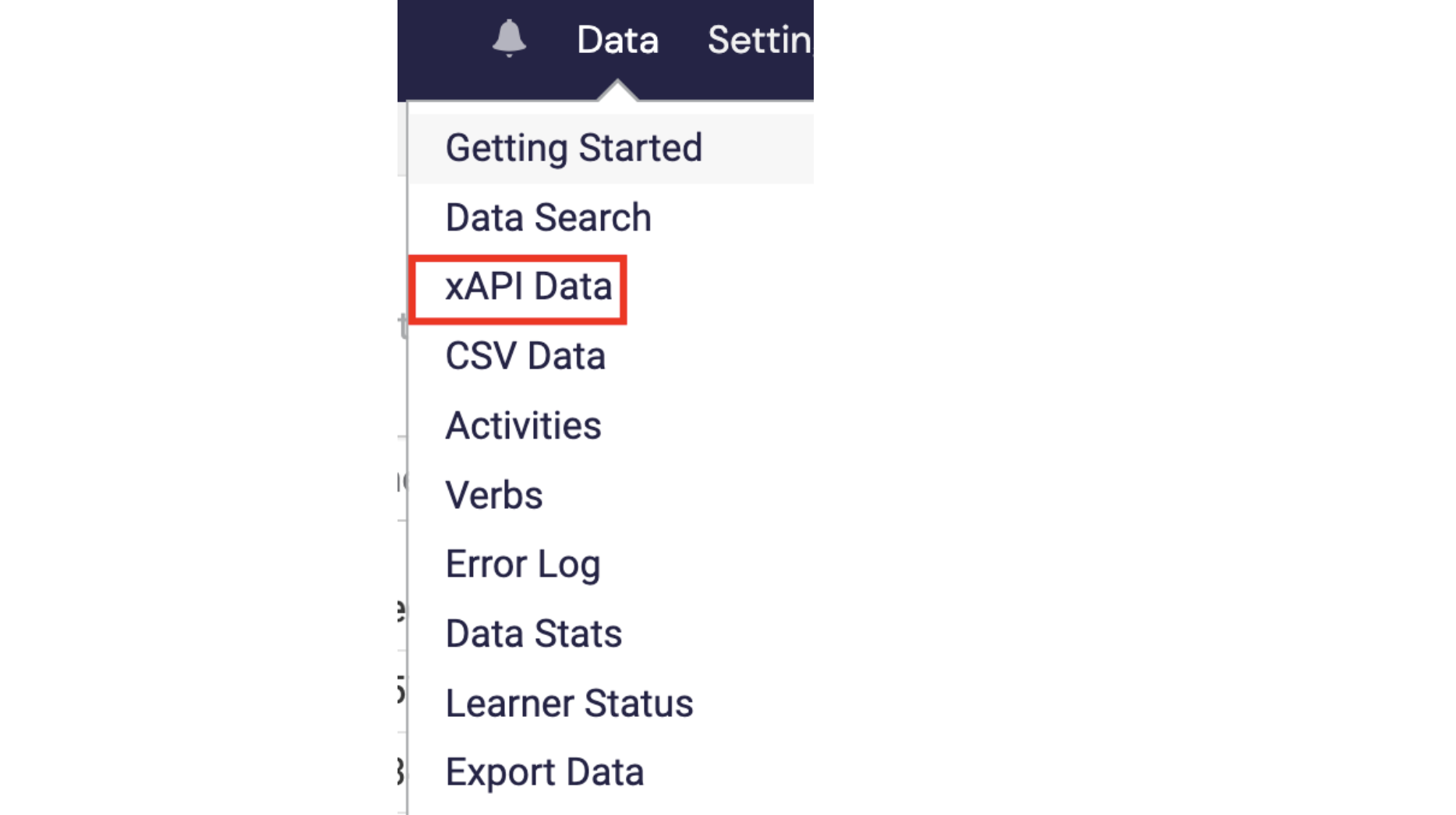Open the Settings menu in navbar
The image size is (1456, 815).
[x=760, y=40]
